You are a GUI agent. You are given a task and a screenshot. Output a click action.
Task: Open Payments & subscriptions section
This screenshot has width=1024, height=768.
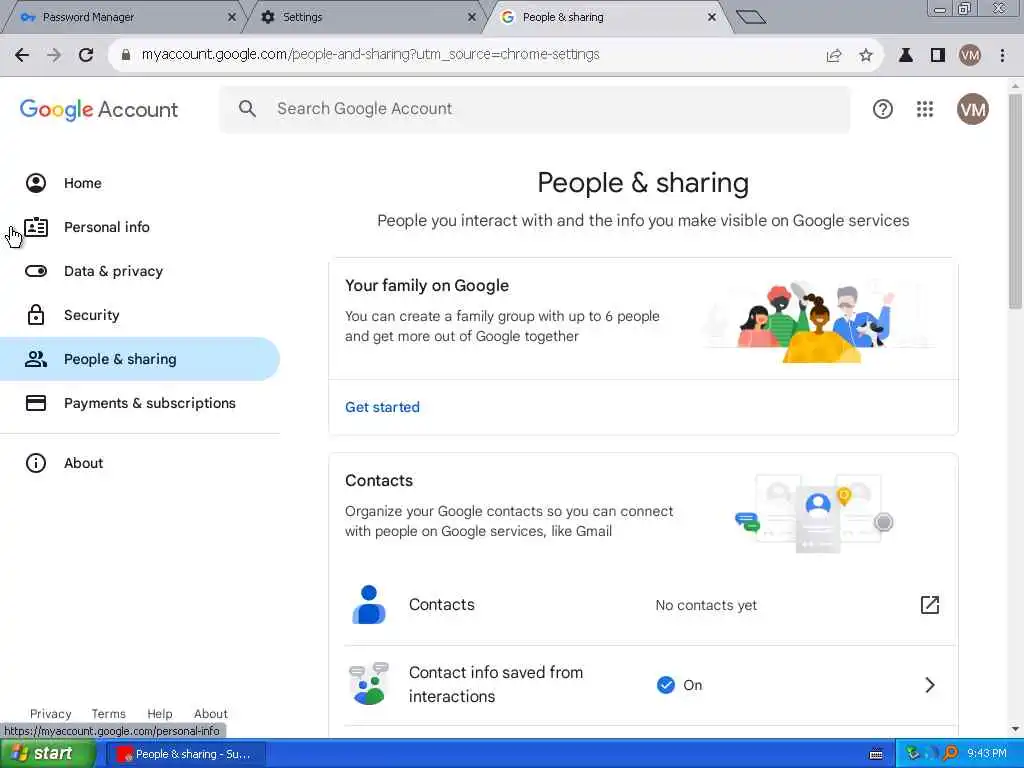[x=140, y=403]
